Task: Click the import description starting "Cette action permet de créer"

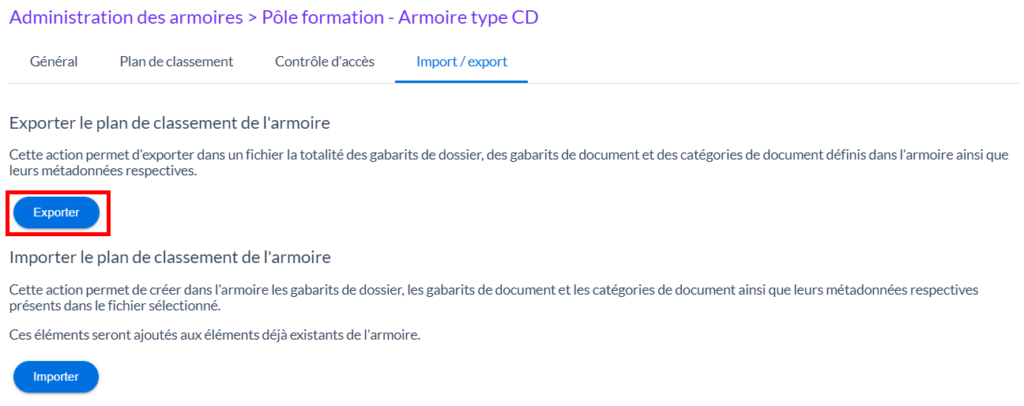Action: point(400,290)
